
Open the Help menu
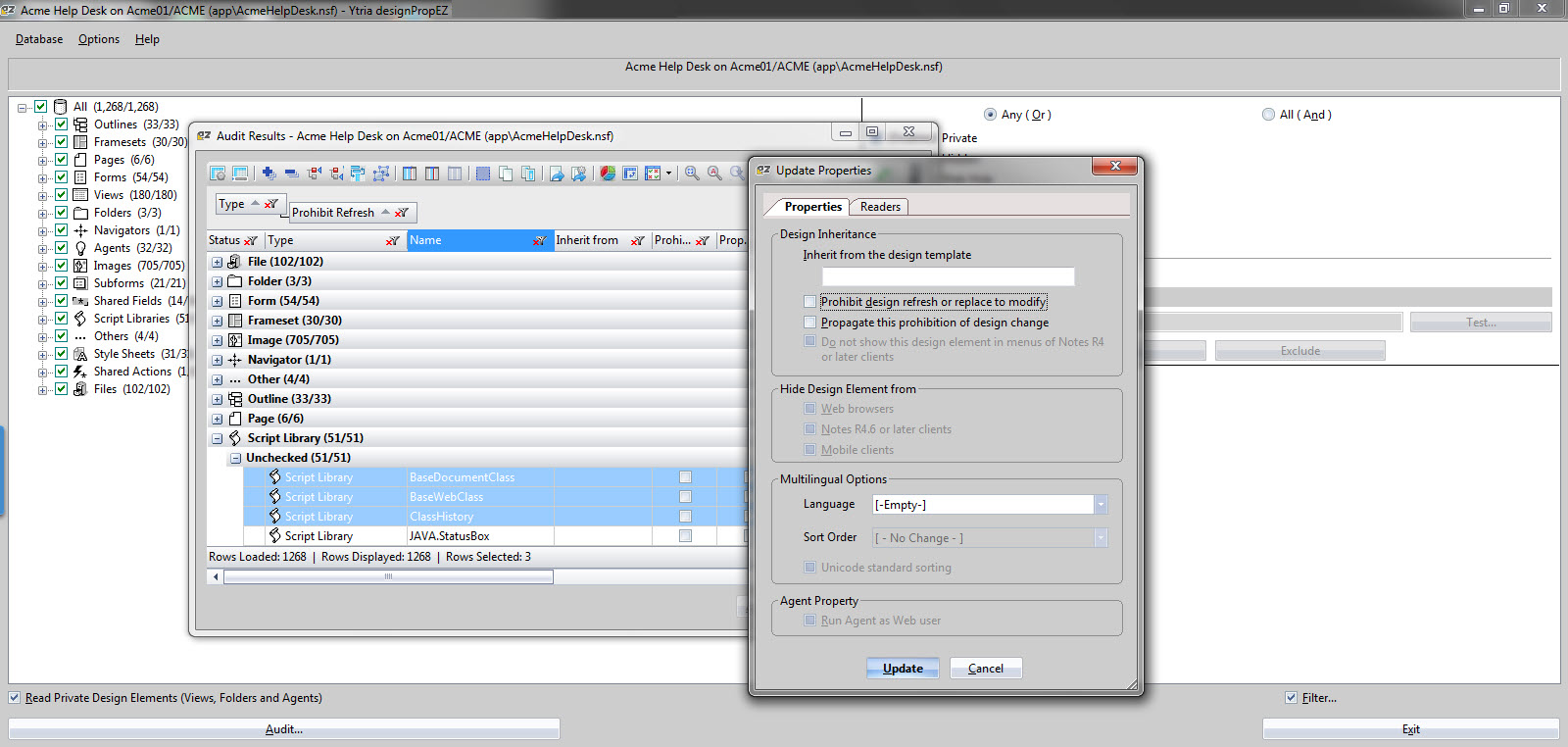[x=147, y=39]
